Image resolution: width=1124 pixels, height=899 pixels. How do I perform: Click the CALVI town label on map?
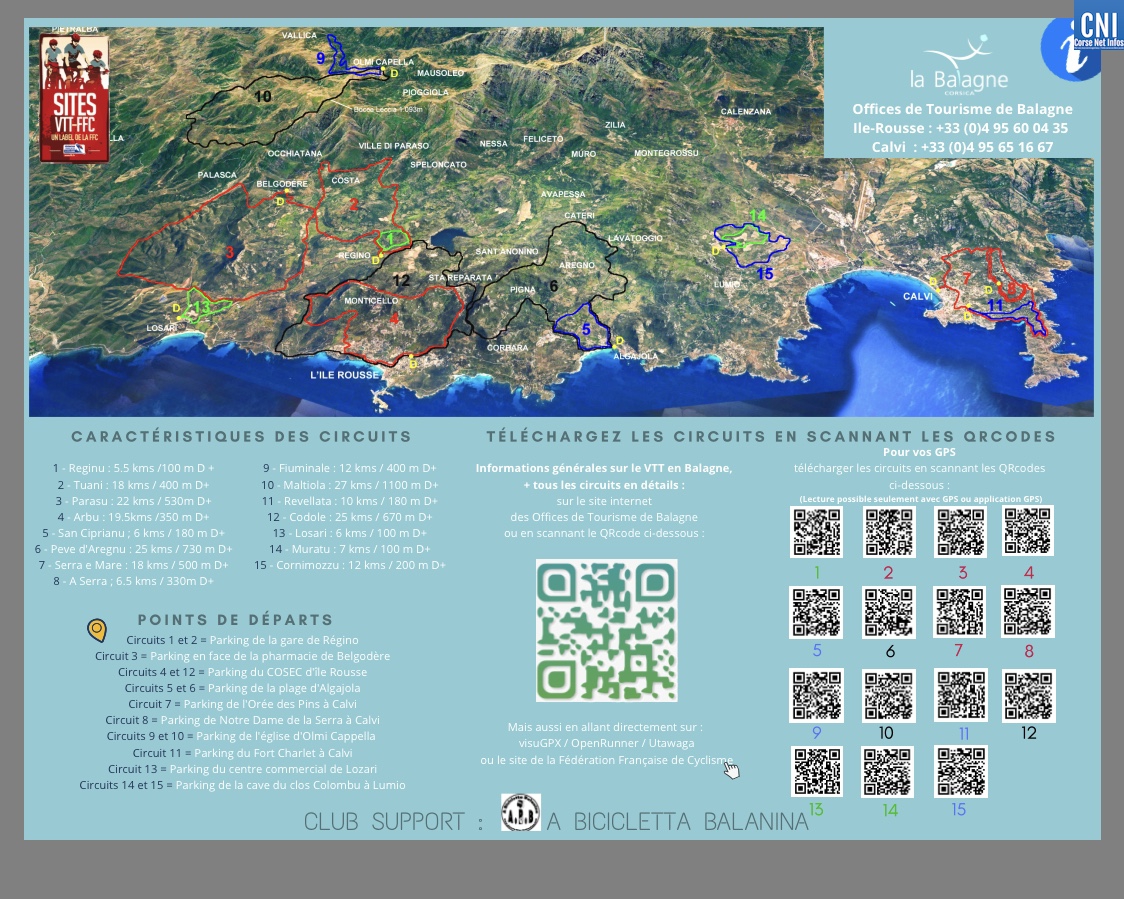(917, 296)
